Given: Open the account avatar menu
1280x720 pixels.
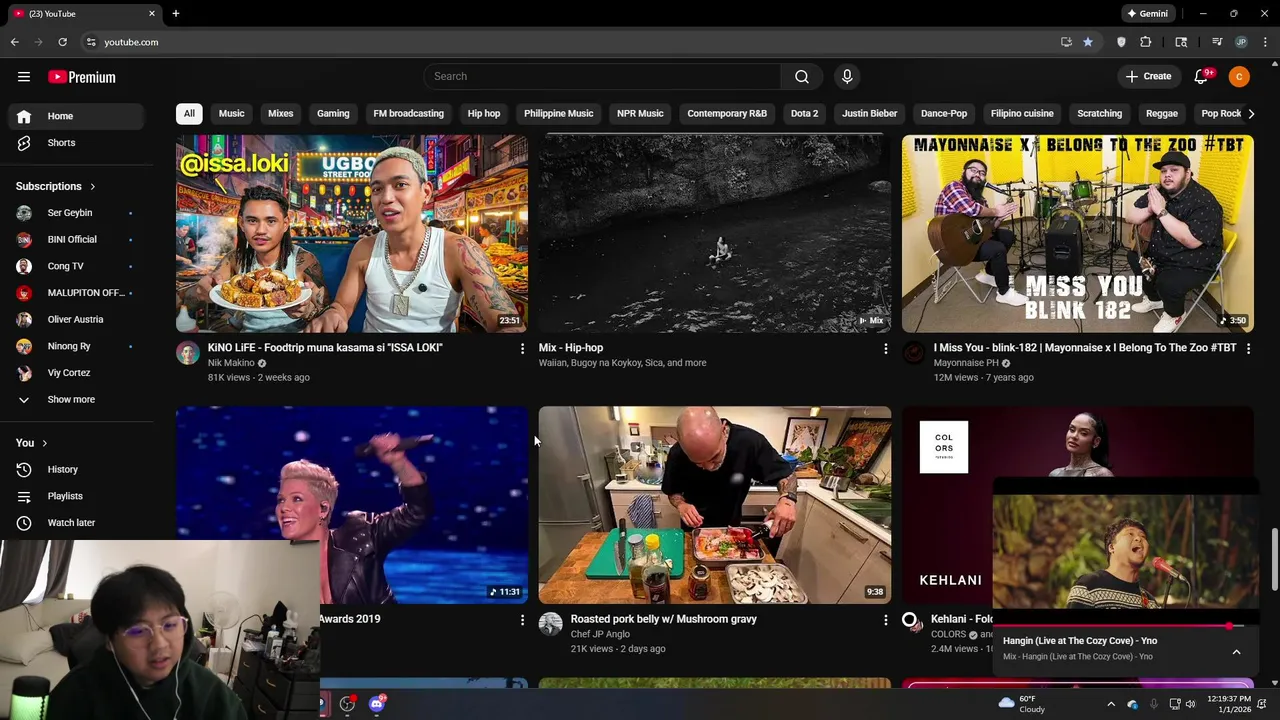Looking at the screenshot, I should (x=1239, y=76).
